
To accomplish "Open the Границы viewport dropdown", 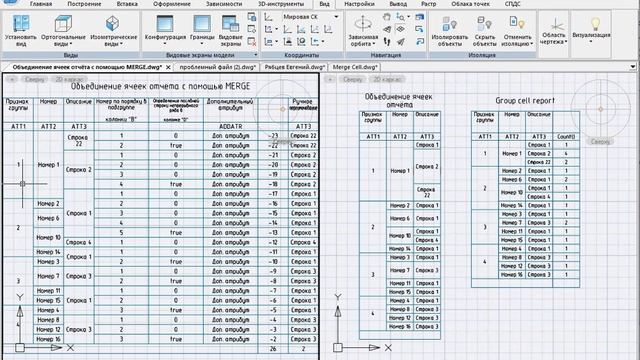I will pos(202,31).
